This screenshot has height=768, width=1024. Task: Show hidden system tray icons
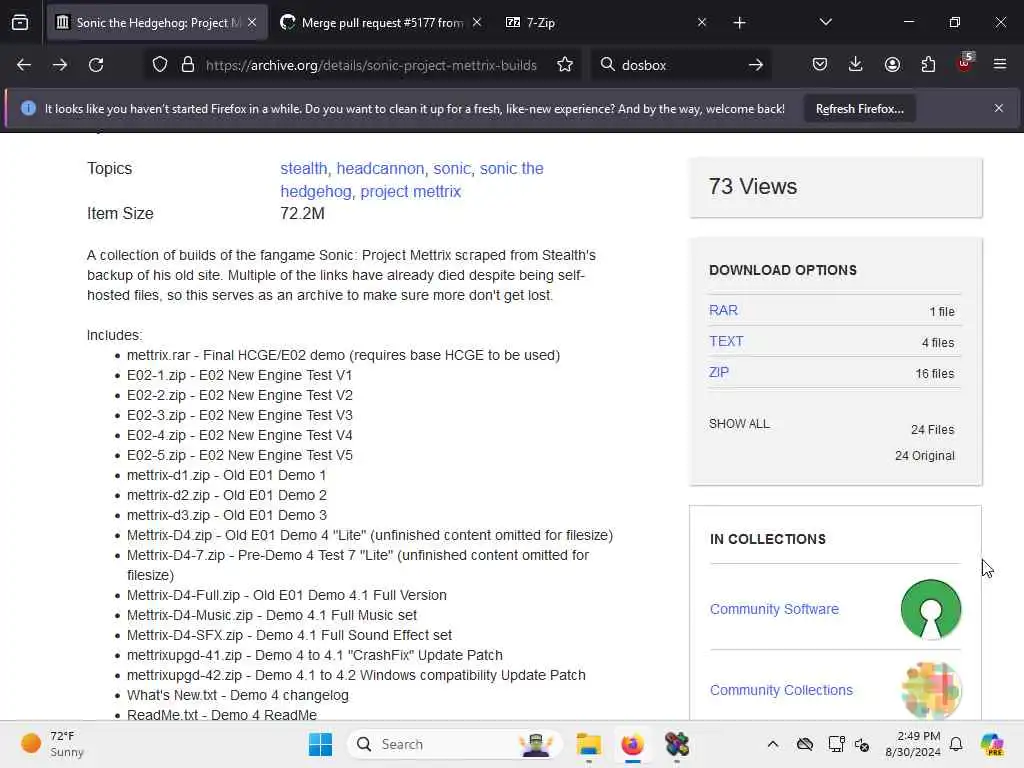click(x=773, y=744)
